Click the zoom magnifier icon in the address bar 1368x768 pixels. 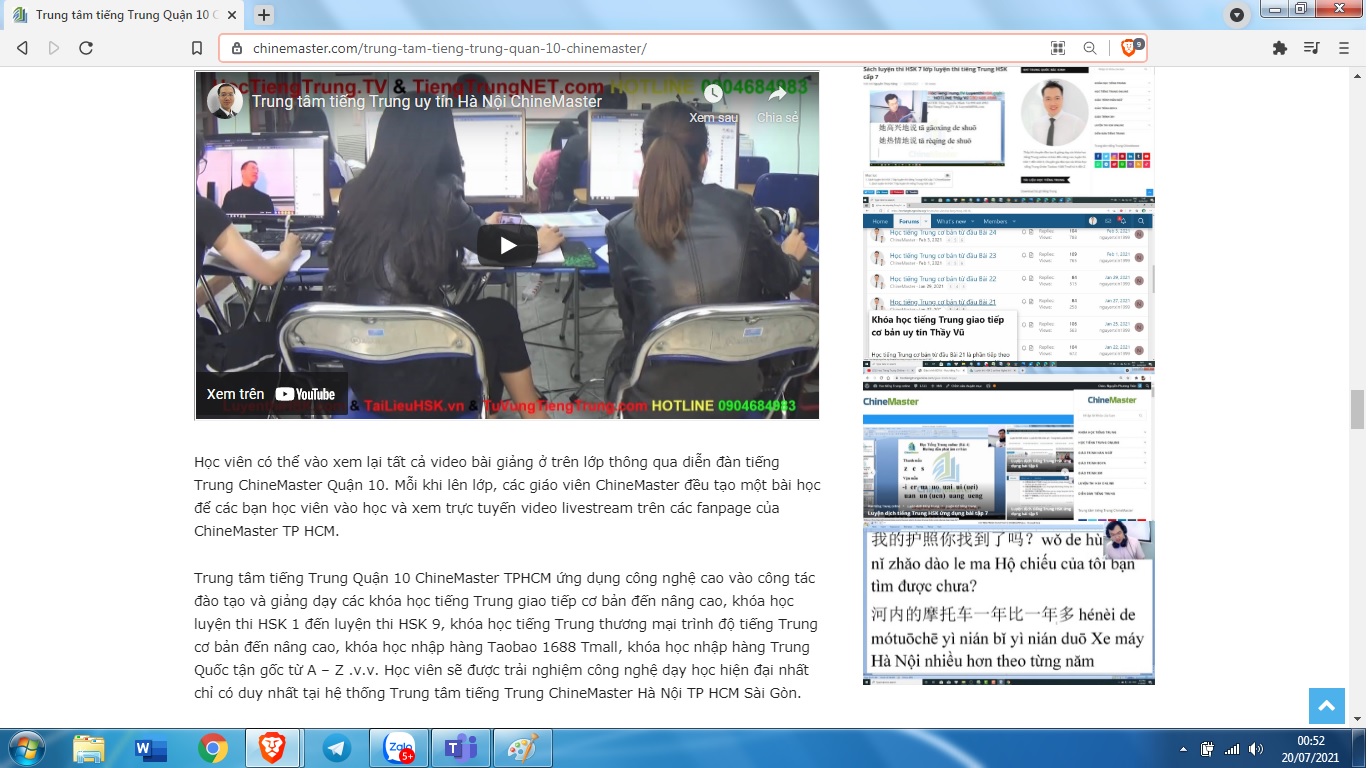coord(1090,48)
